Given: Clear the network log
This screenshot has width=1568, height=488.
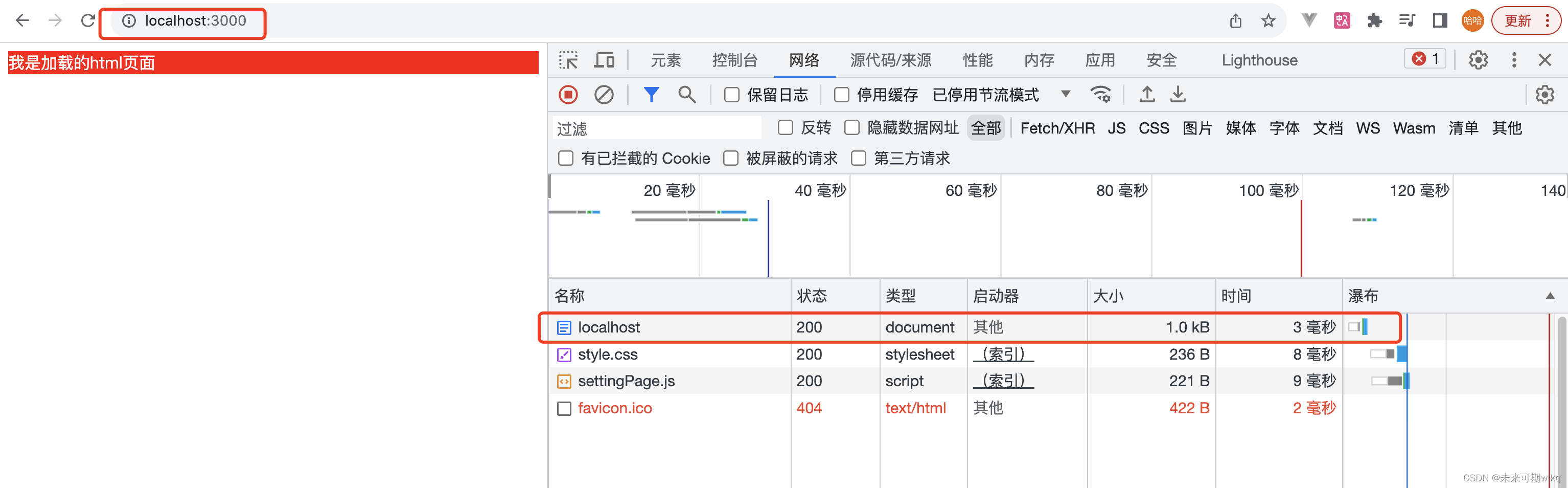Looking at the screenshot, I should (x=604, y=95).
